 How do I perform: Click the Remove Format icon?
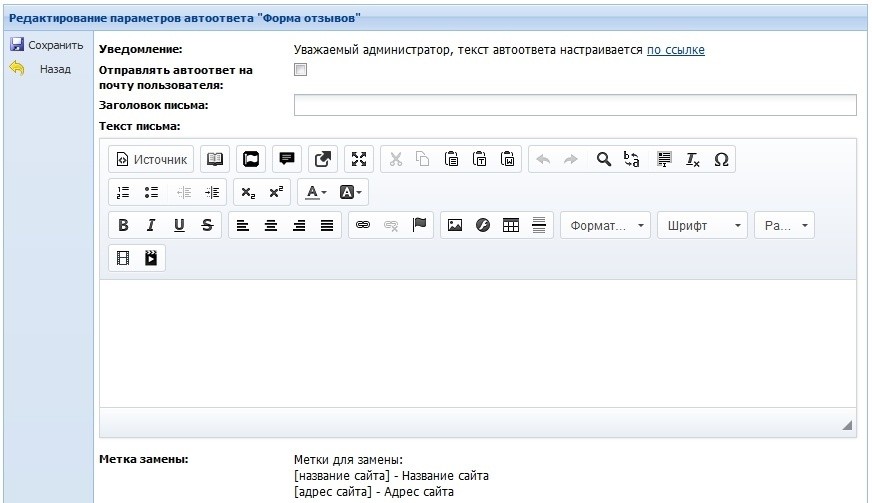click(692, 159)
